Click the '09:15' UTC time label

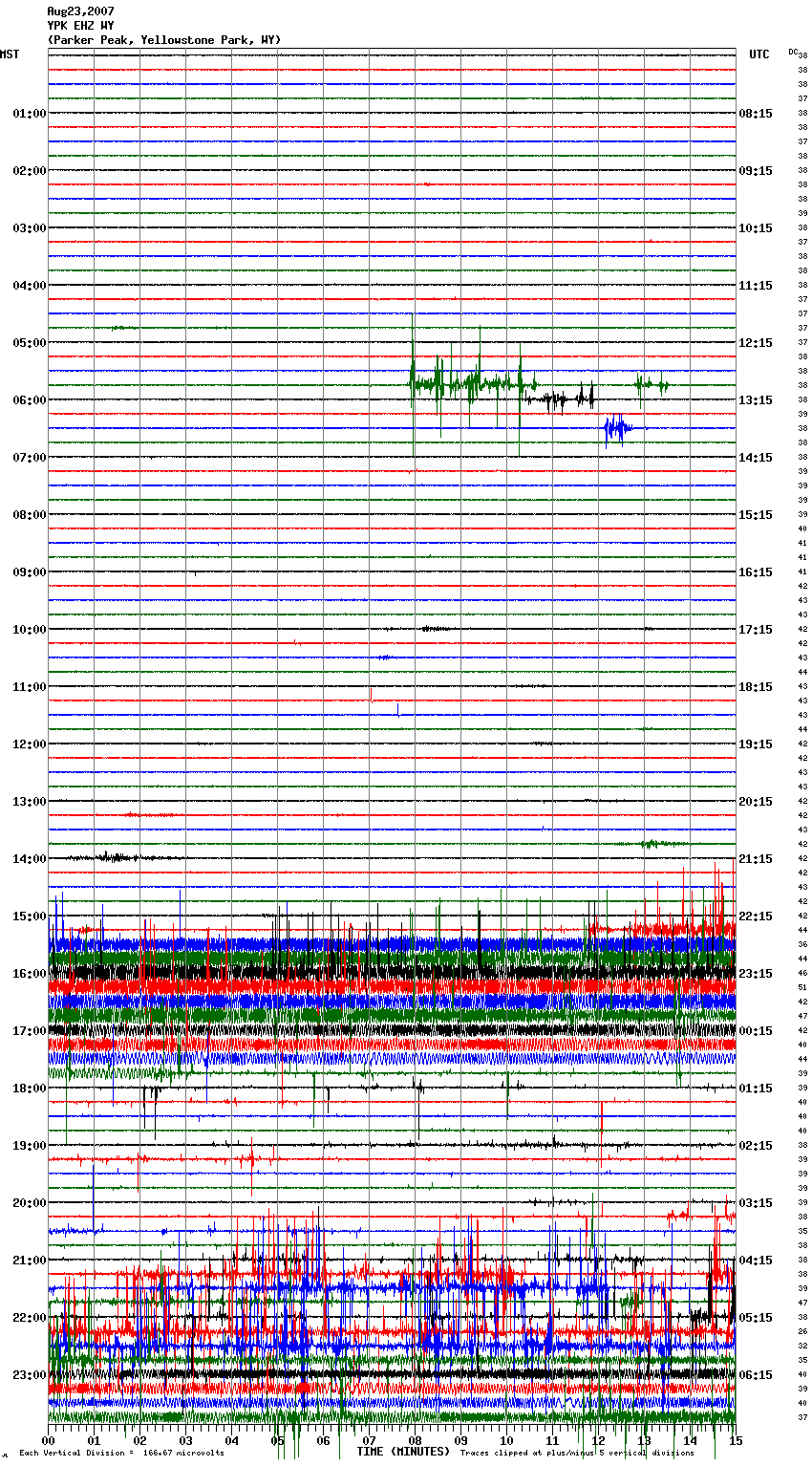coord(756,171)
